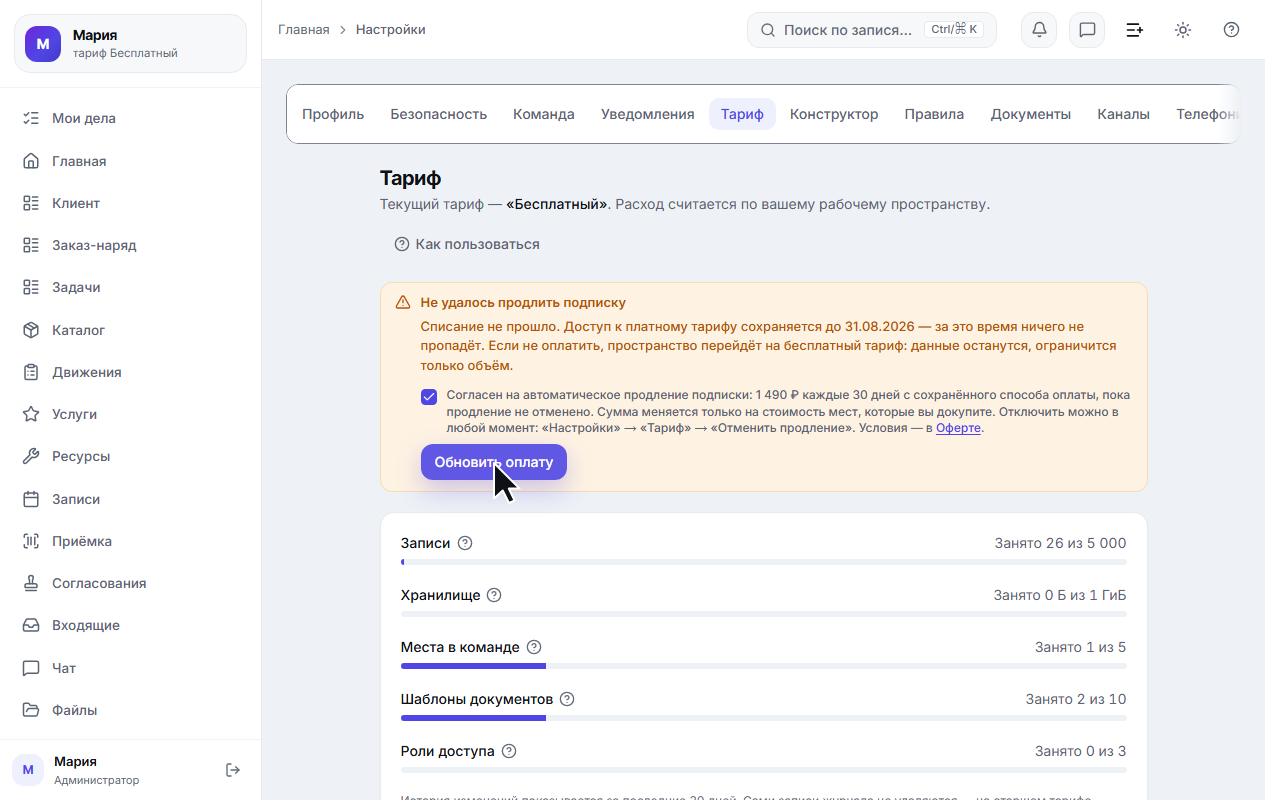Open the Оферте link
1280x800 pixels.
pos(958,428)
